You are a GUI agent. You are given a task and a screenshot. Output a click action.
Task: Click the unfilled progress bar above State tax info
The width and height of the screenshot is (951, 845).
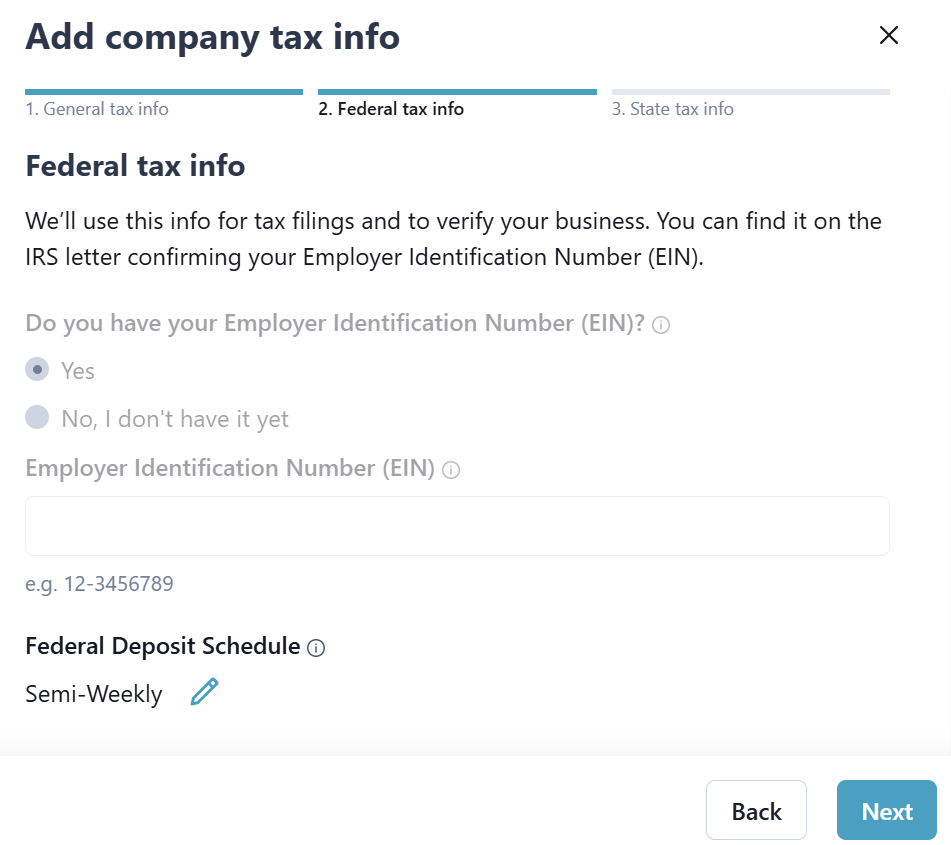tap(750, 92)
